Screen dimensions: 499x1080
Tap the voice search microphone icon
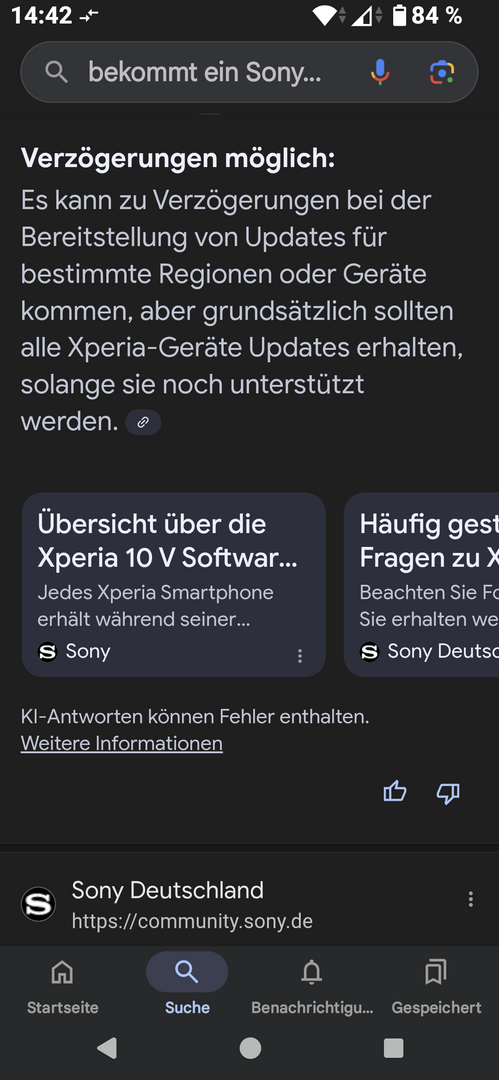[380, 72]
